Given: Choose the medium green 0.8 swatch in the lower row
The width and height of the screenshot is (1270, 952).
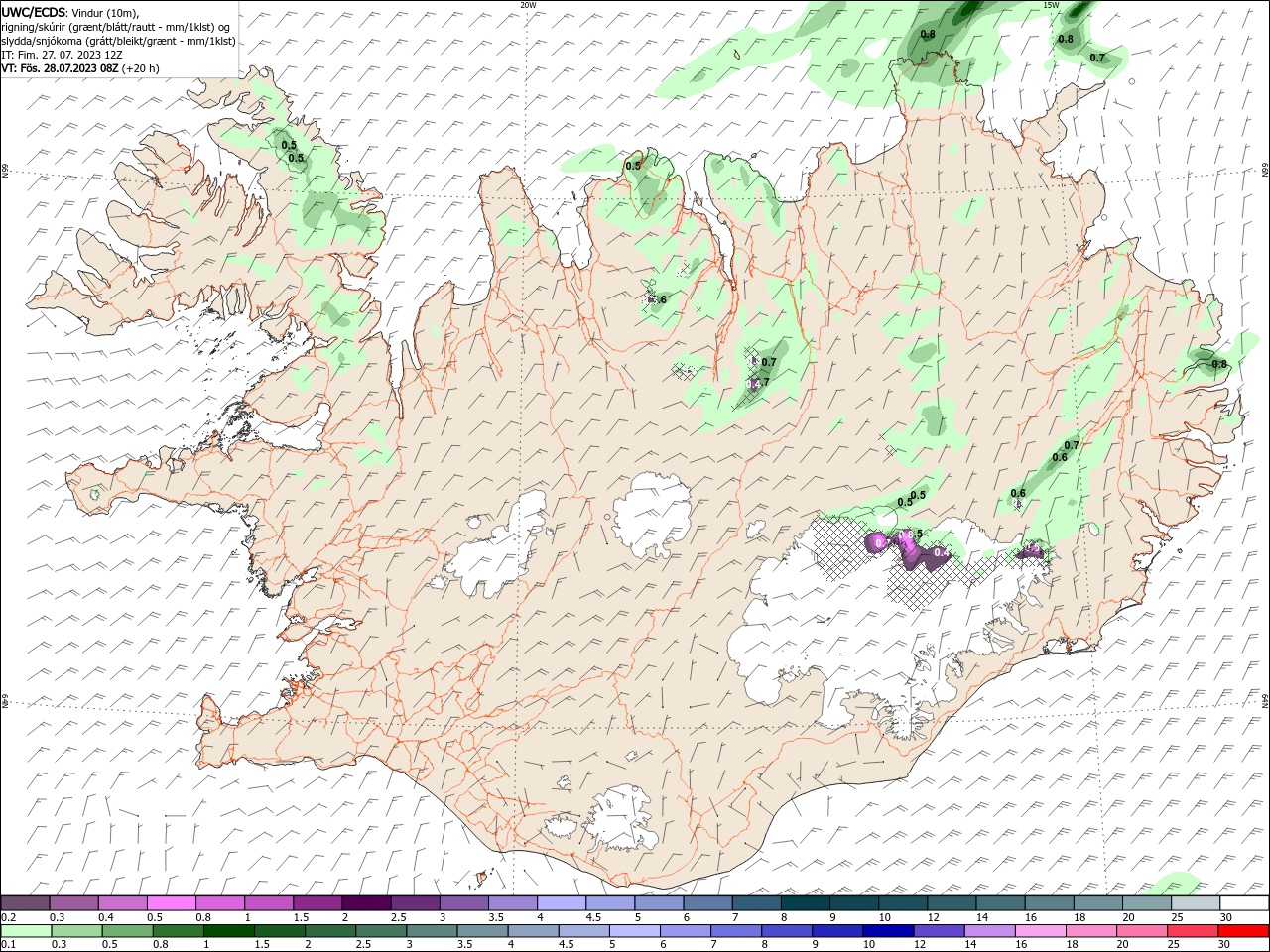Looking at the screenshot, I should [x=178, y=931].
